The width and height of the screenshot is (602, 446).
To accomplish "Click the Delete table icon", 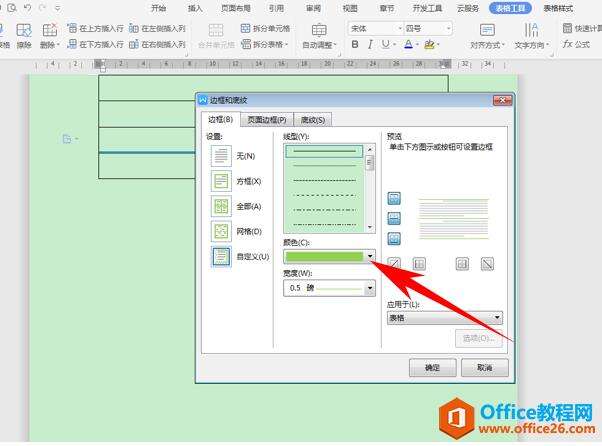I will pos(49,30).
